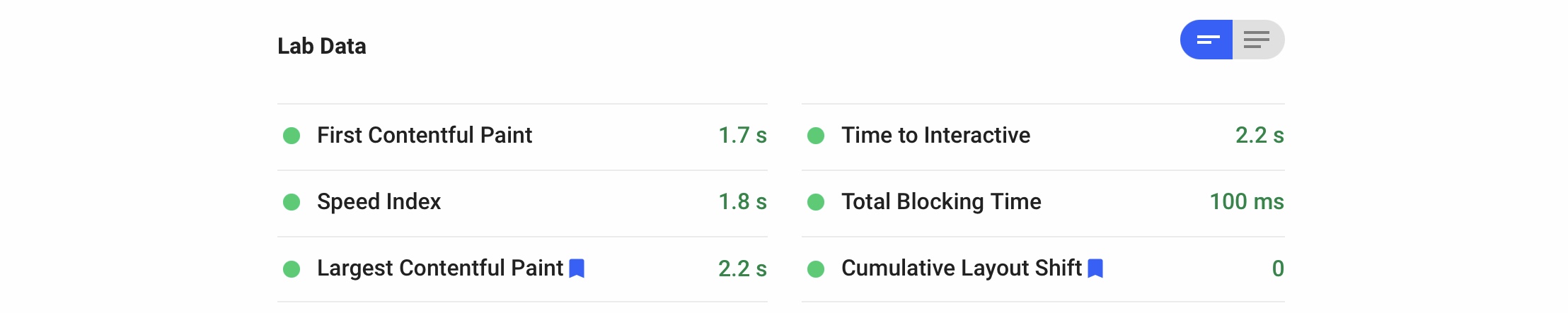The width and height of the screenshot is (1568, 313).
Task: Click green dot next to Cumulative Layout Shift
Action: 816,268
